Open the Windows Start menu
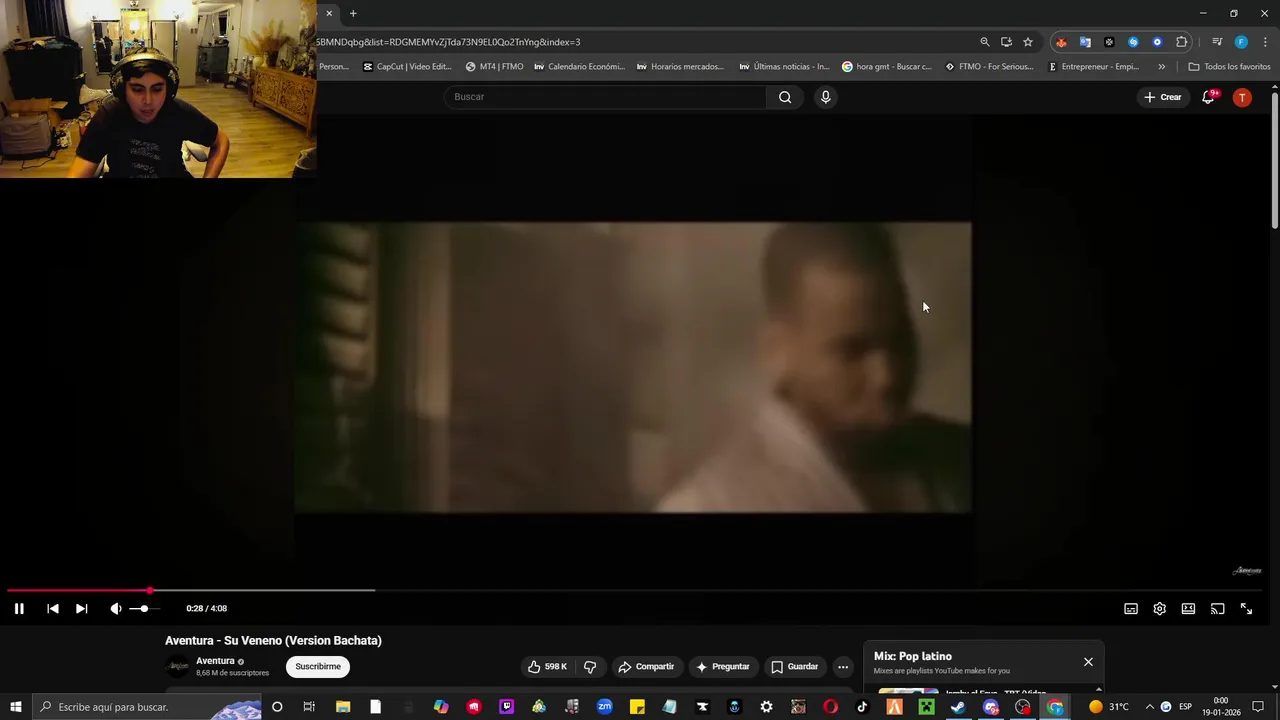1280x720 pixels. point(15,707)
